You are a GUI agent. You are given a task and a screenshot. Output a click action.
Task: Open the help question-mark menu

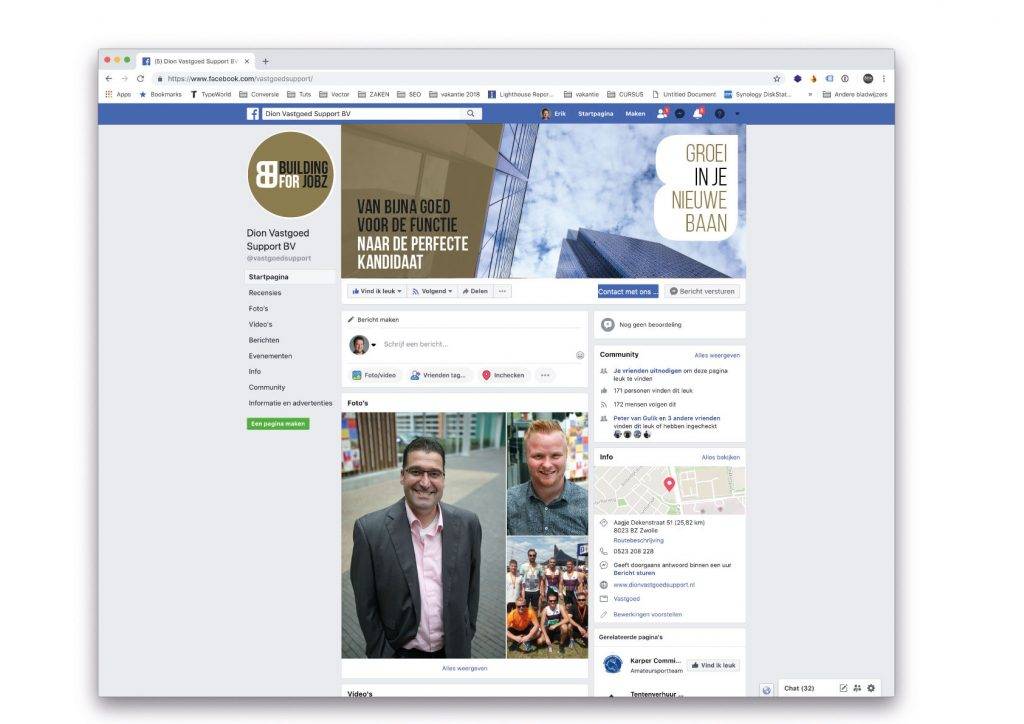pos(720,114)
